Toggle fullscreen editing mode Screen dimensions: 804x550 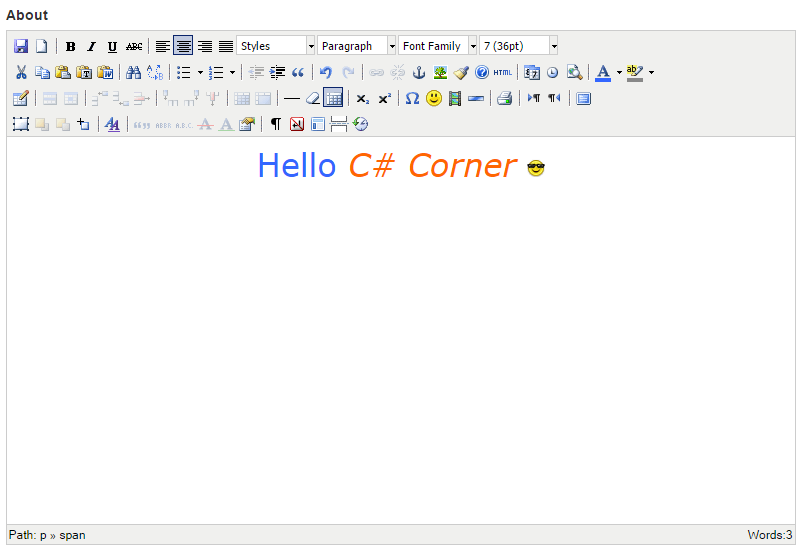[x=583, y=98]
